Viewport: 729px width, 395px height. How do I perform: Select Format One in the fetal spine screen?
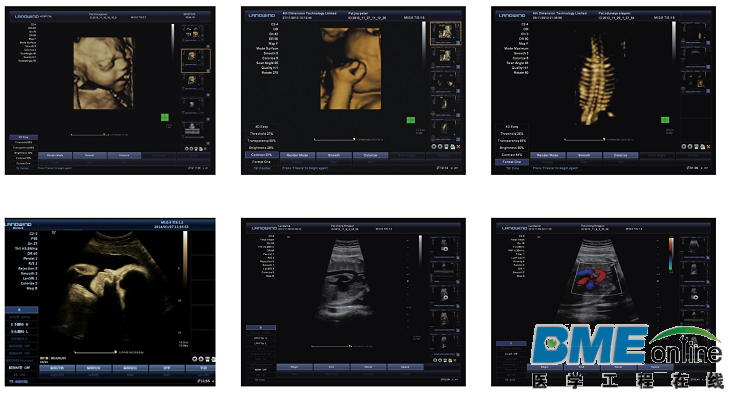click(512, 162)
